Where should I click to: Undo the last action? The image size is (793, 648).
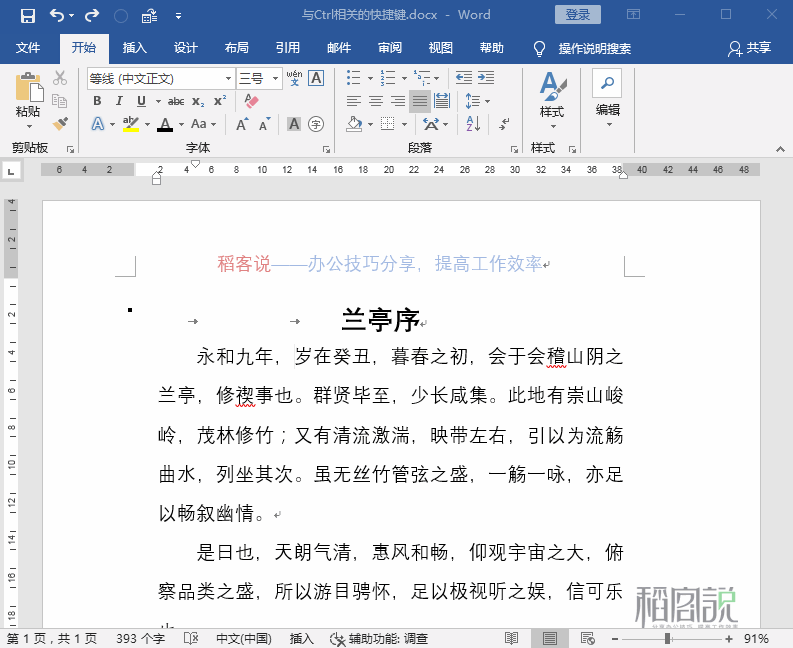[57, 16]
